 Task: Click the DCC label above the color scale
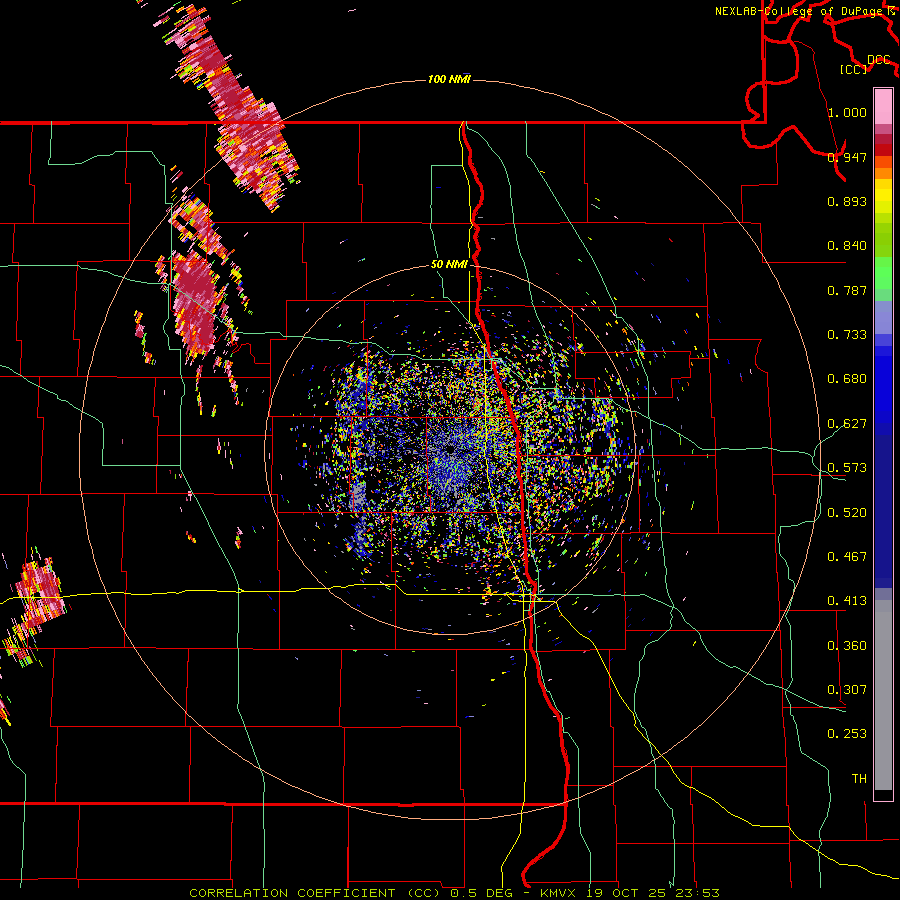pos(879,59)
